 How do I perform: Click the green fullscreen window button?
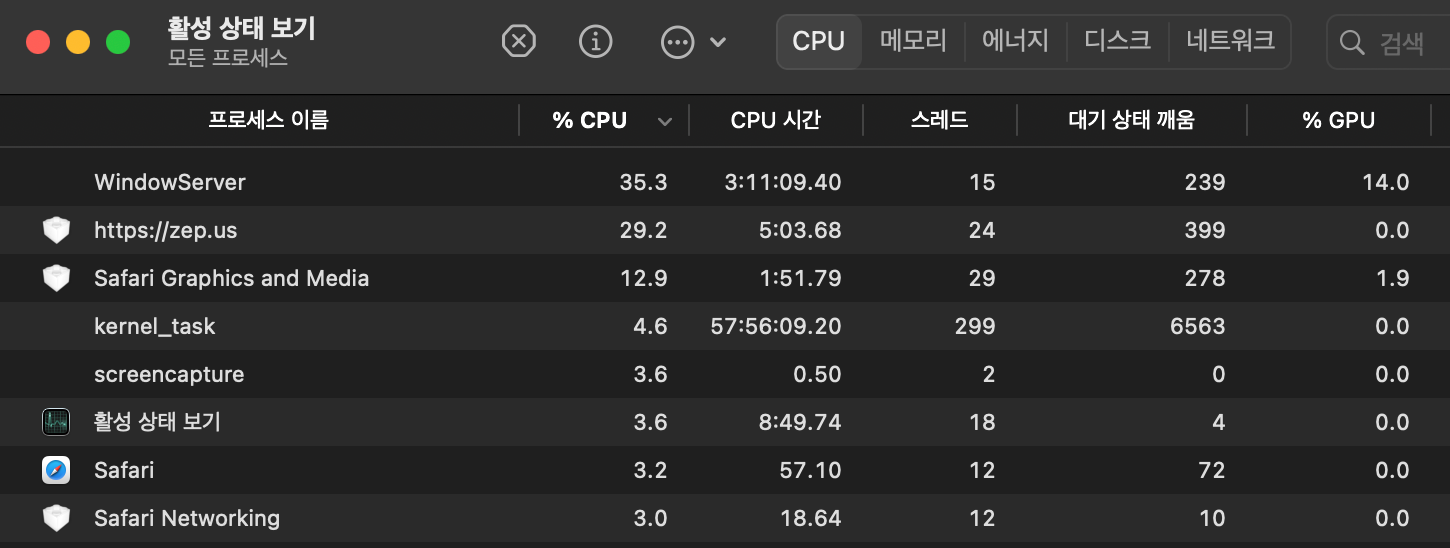click(118, 42)
